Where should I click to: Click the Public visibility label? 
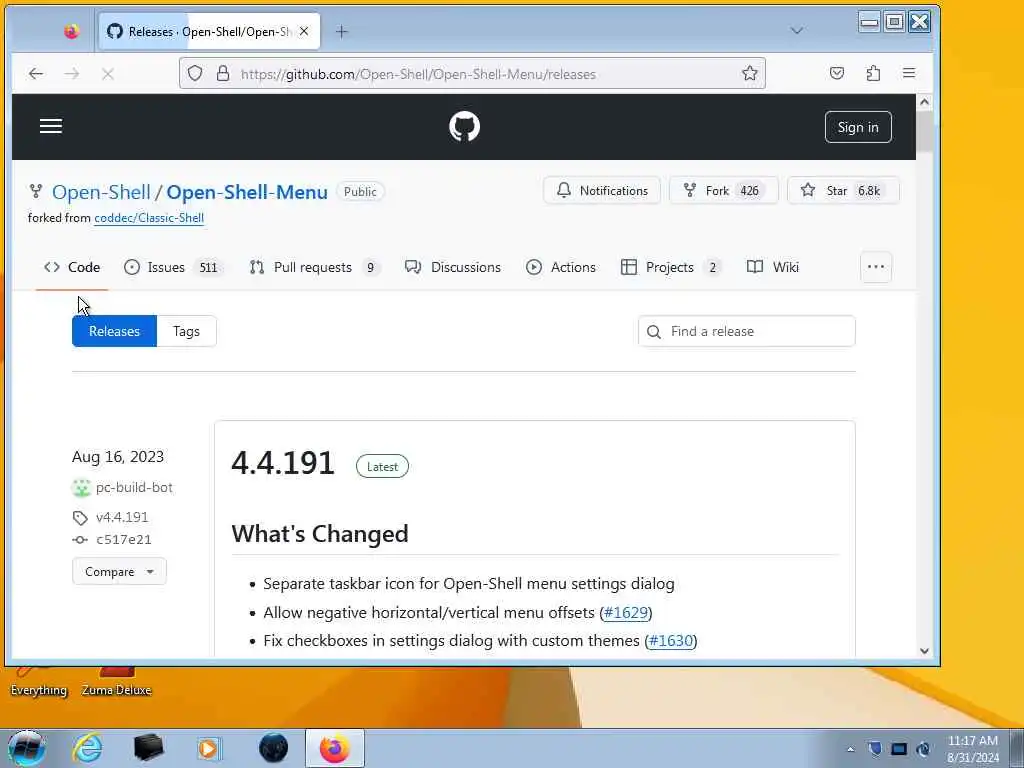point(360,191)
